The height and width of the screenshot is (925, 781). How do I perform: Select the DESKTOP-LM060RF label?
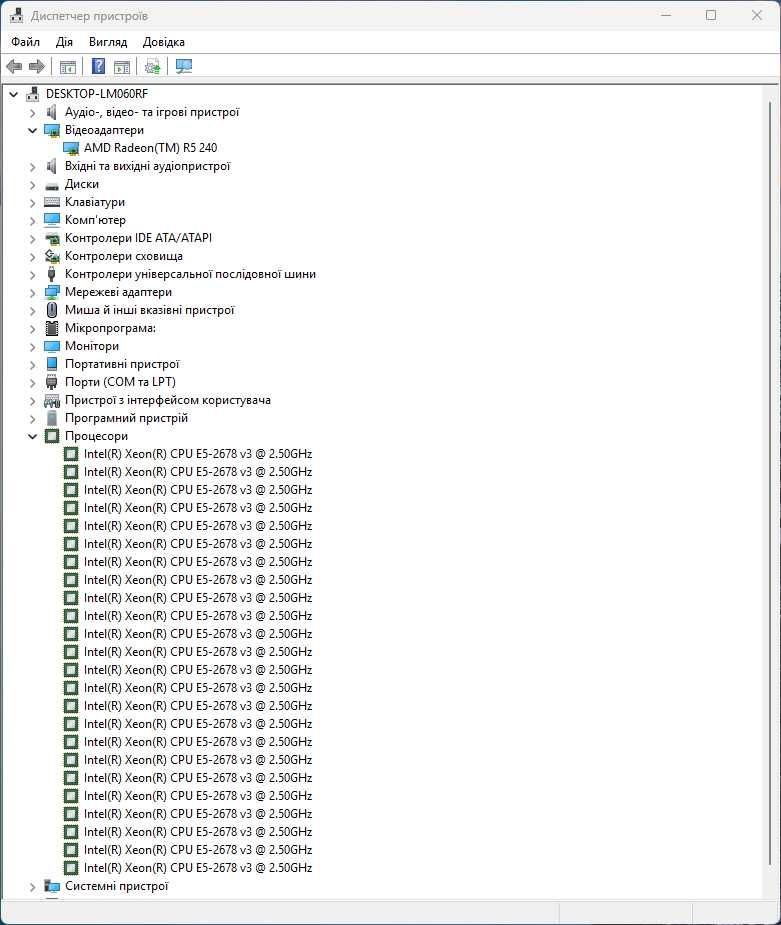[x=97, y=94]
